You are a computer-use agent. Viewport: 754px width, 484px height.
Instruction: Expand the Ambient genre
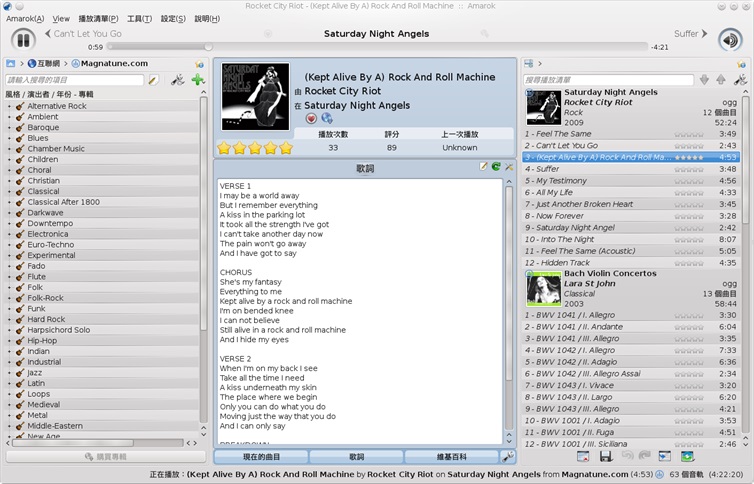pyautogui.click(x=9, y=117)
